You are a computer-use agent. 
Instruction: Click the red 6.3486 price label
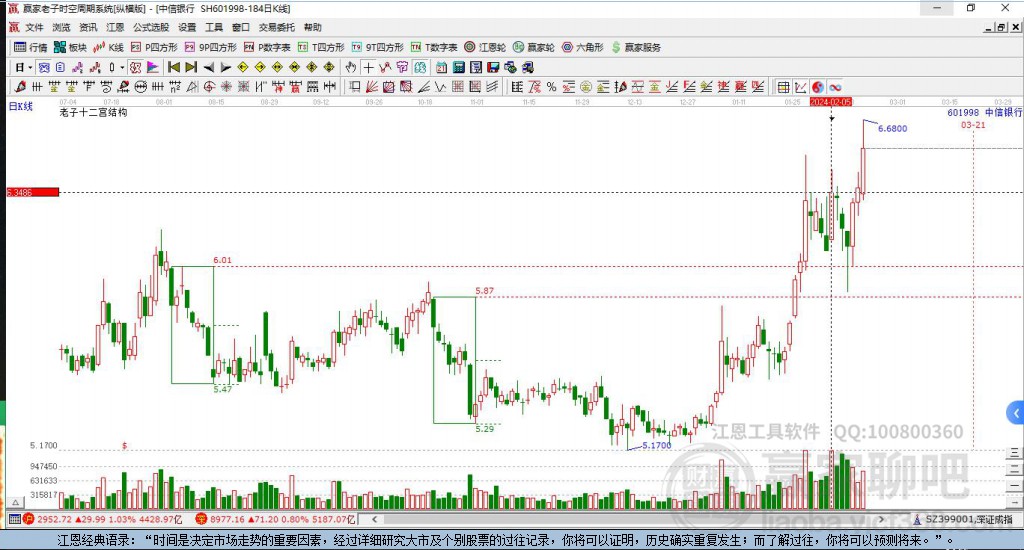(33, 192)
